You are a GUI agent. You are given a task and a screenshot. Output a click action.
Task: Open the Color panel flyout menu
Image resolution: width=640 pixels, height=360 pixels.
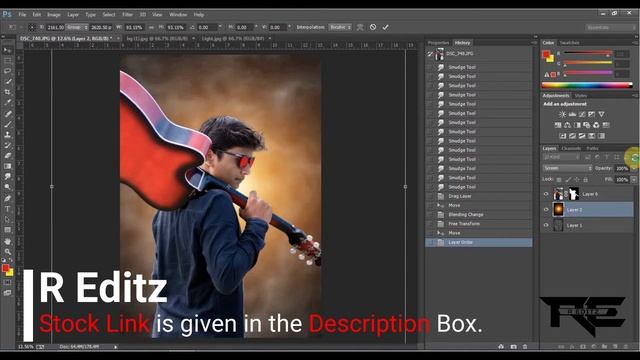[635, 42]
